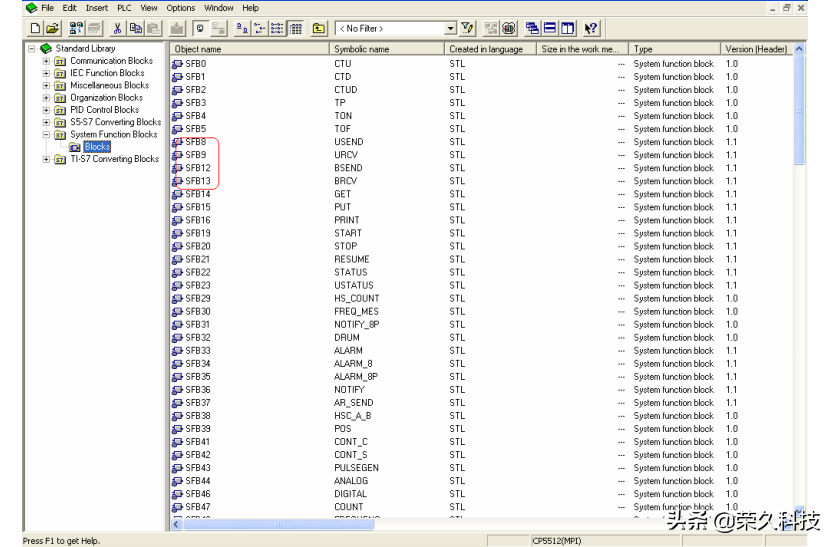Expand the Communication Blocks tree node
836x547 pixels.
[46, 61]
